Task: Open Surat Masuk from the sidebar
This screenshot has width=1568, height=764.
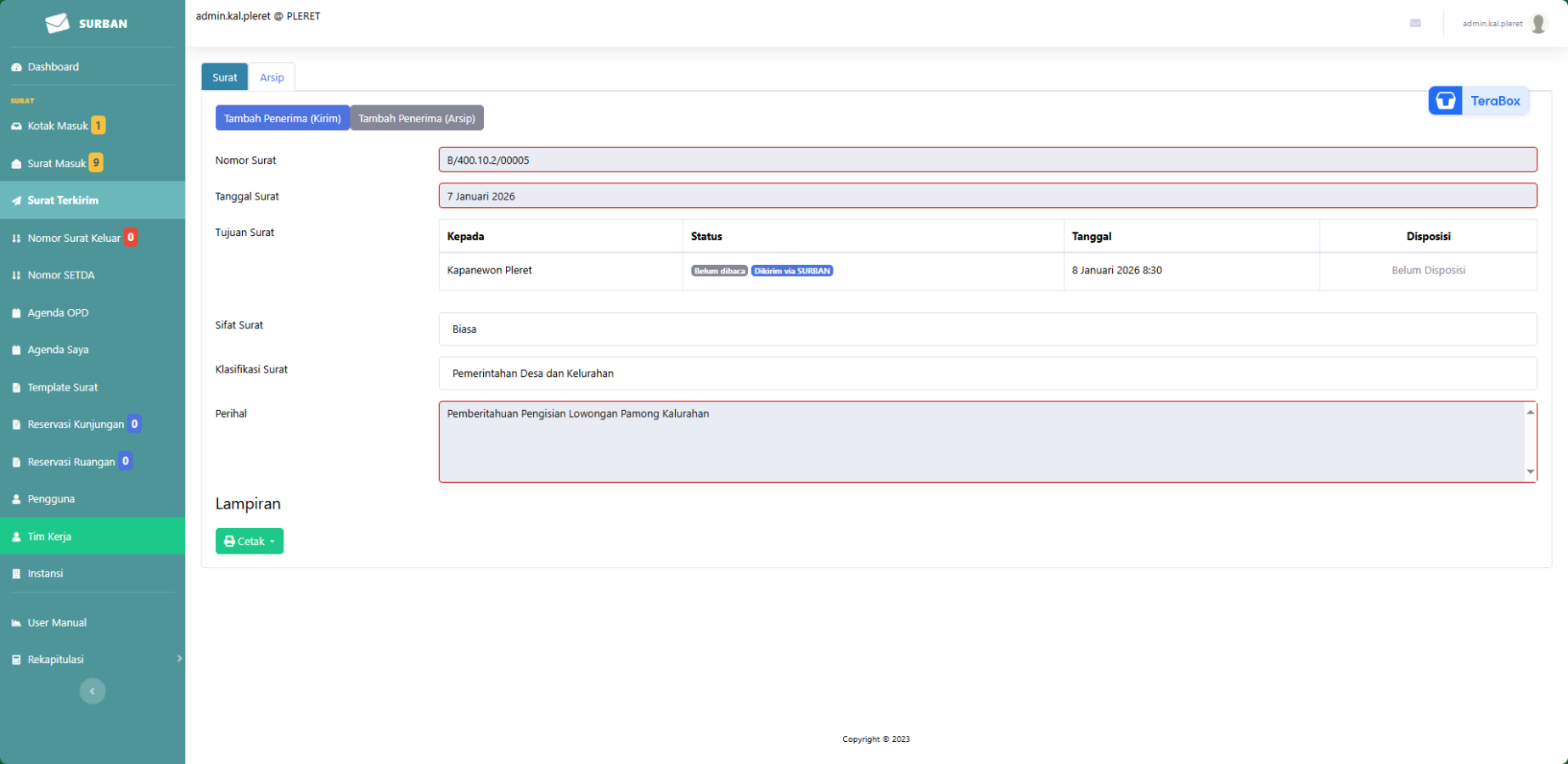Action: point(57,163)
